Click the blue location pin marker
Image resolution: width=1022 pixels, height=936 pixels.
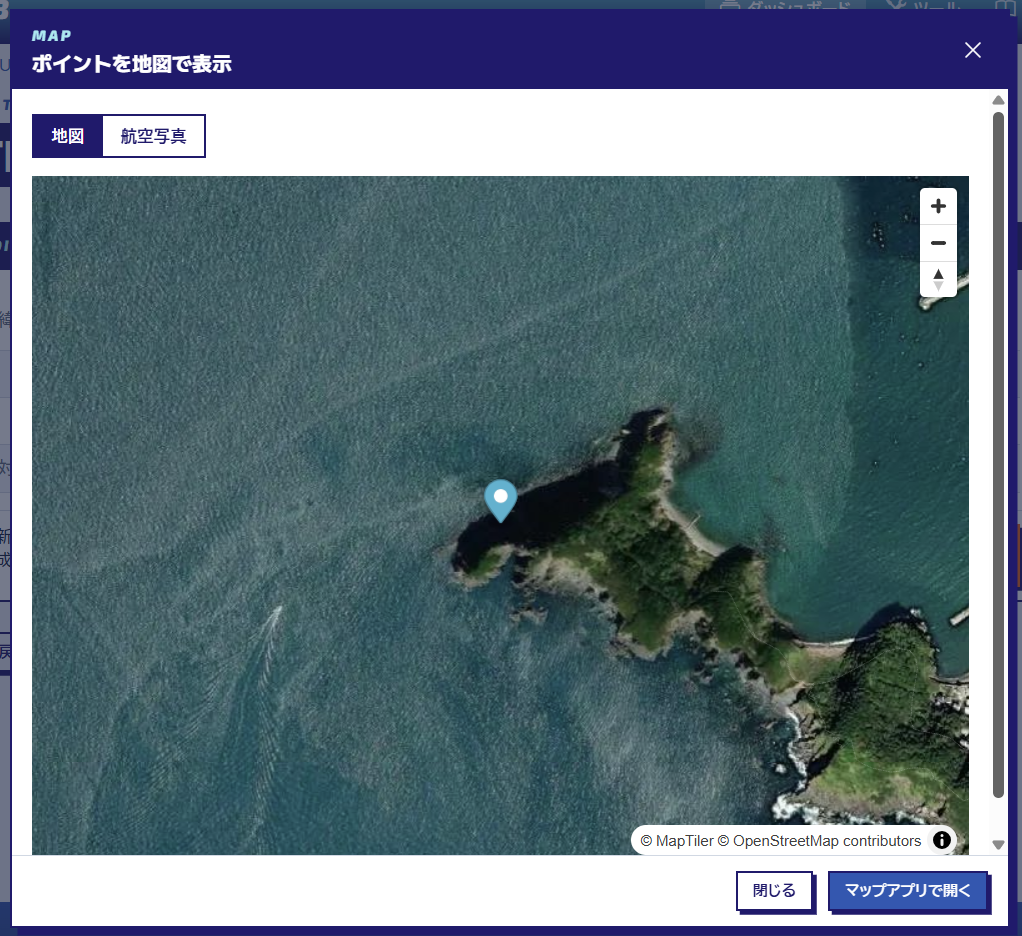pyautogui.click(x=501, y=501)
